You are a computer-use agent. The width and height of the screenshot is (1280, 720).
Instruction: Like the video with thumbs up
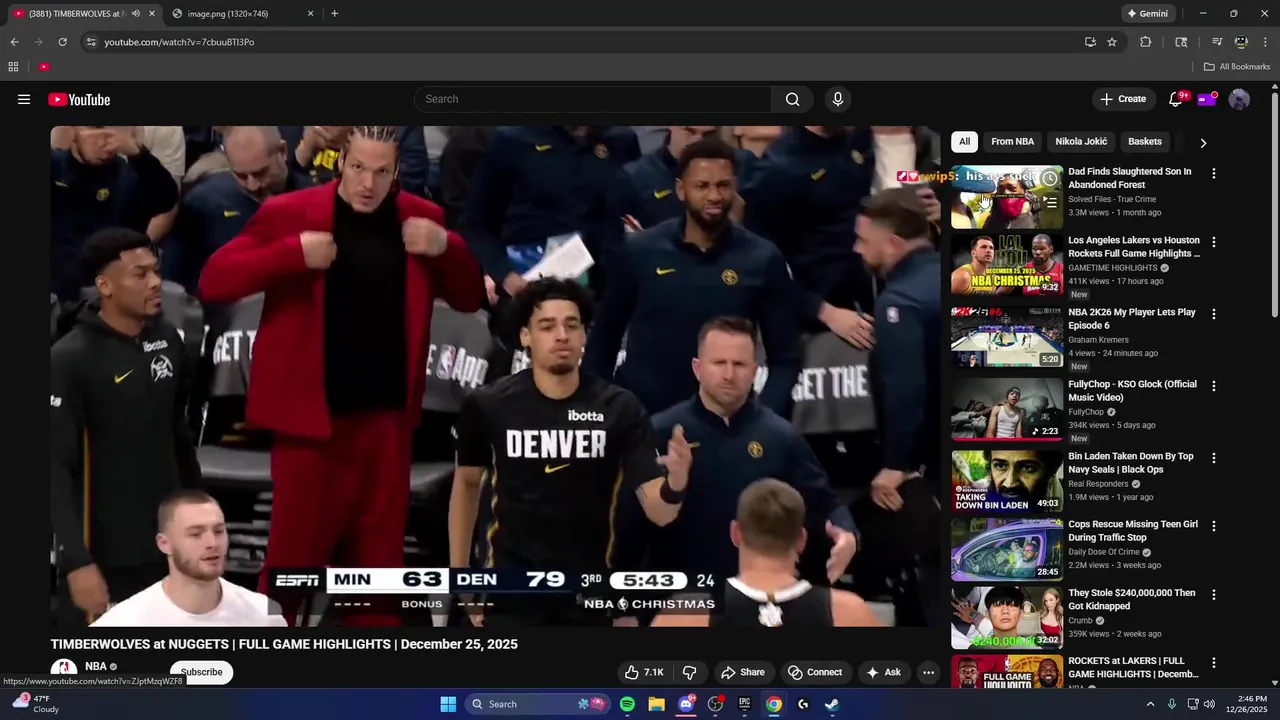pyautogui.click(x=644, y=672)
